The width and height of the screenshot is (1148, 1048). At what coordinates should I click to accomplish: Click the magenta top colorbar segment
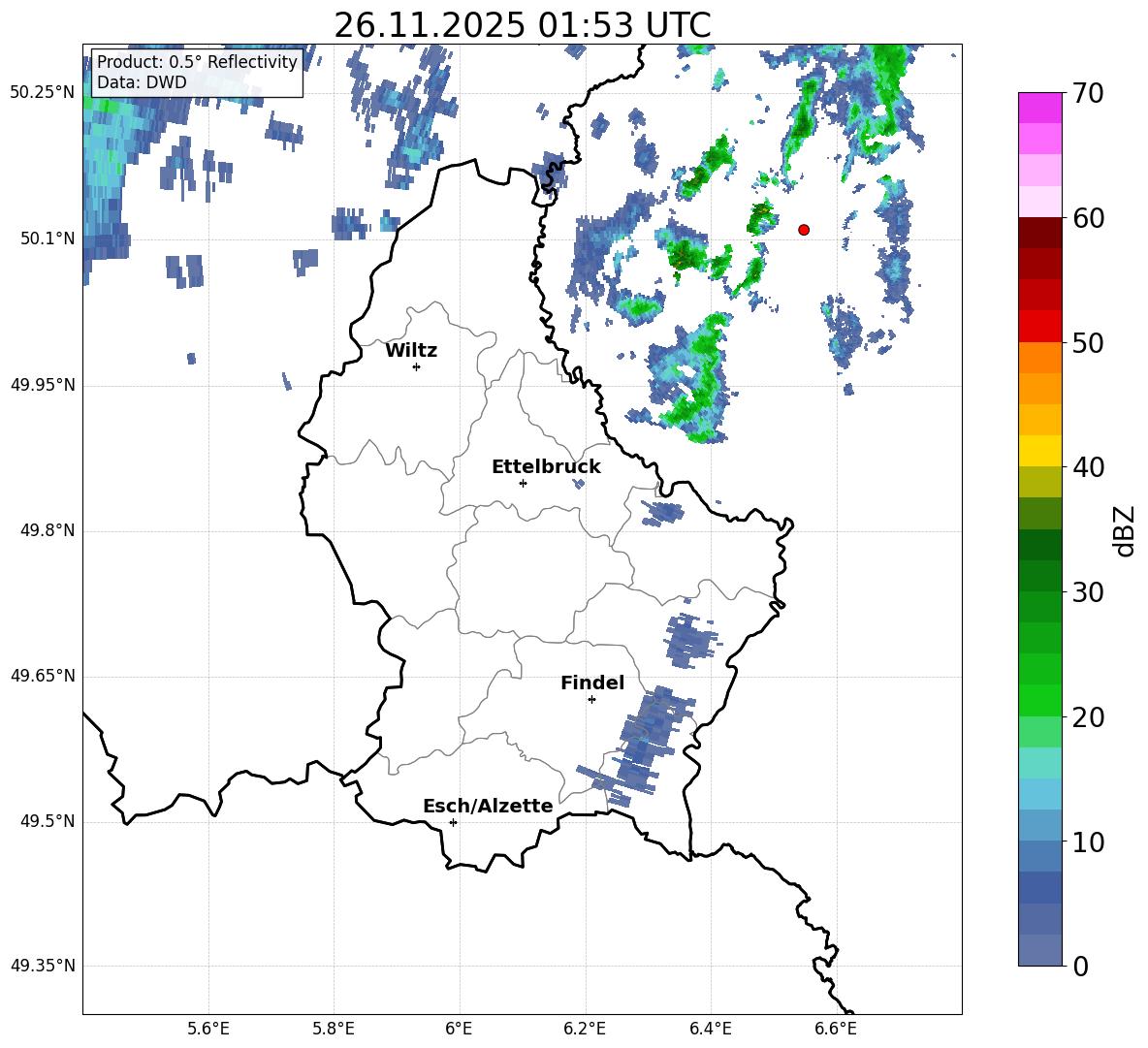click(x=1040, y=108)
